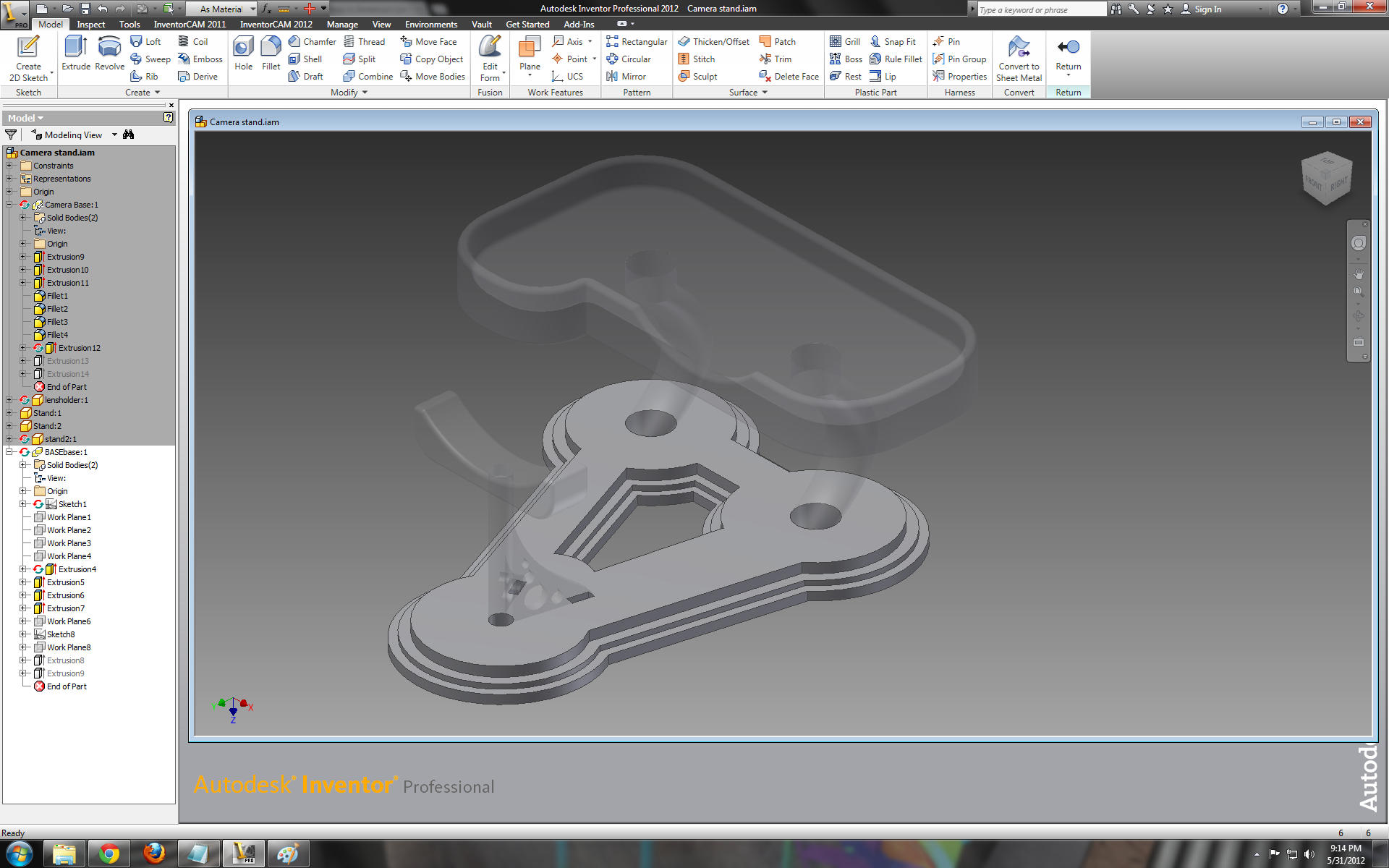Open the Get Started tab
Screen dimensions: 1389x868
coord(527,25)
